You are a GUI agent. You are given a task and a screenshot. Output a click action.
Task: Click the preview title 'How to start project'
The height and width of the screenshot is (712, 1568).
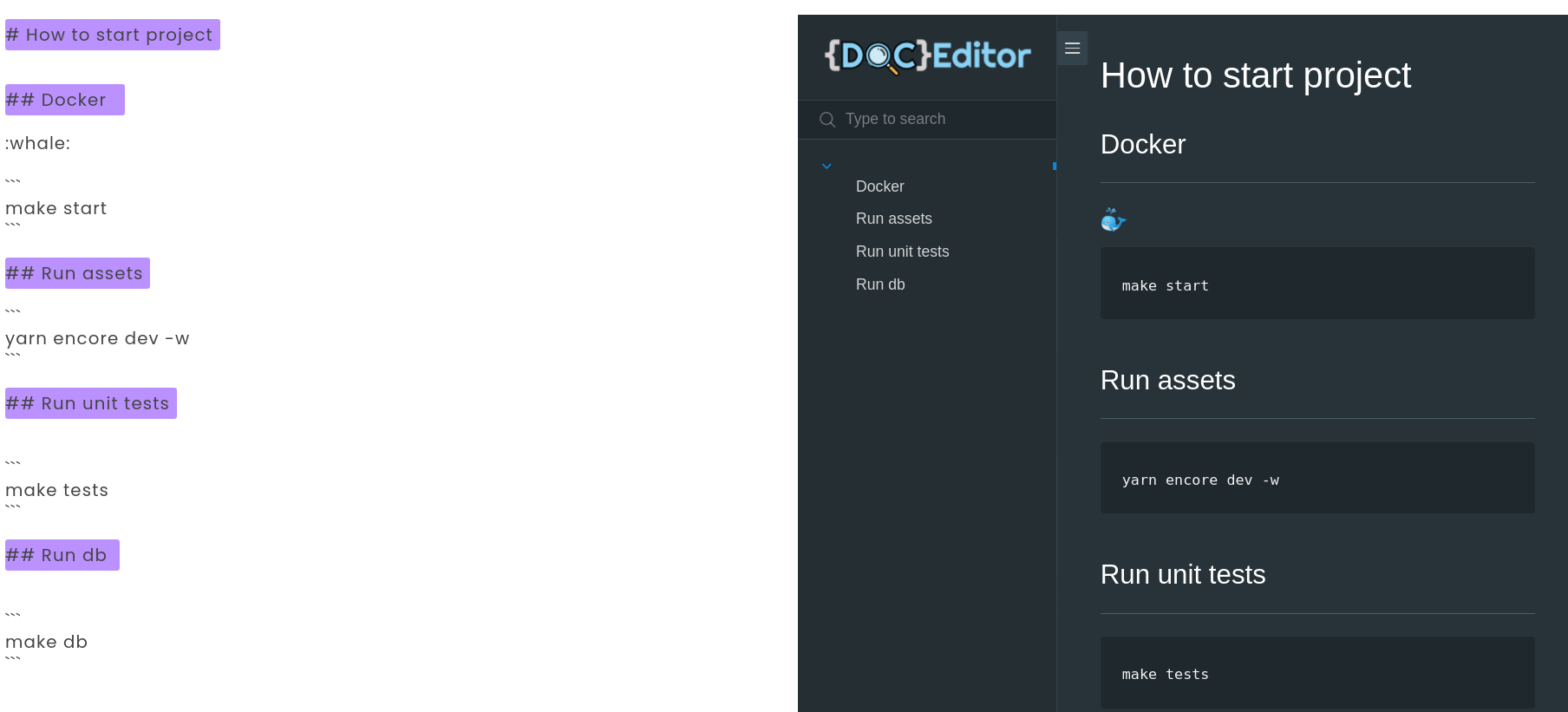1256,75
